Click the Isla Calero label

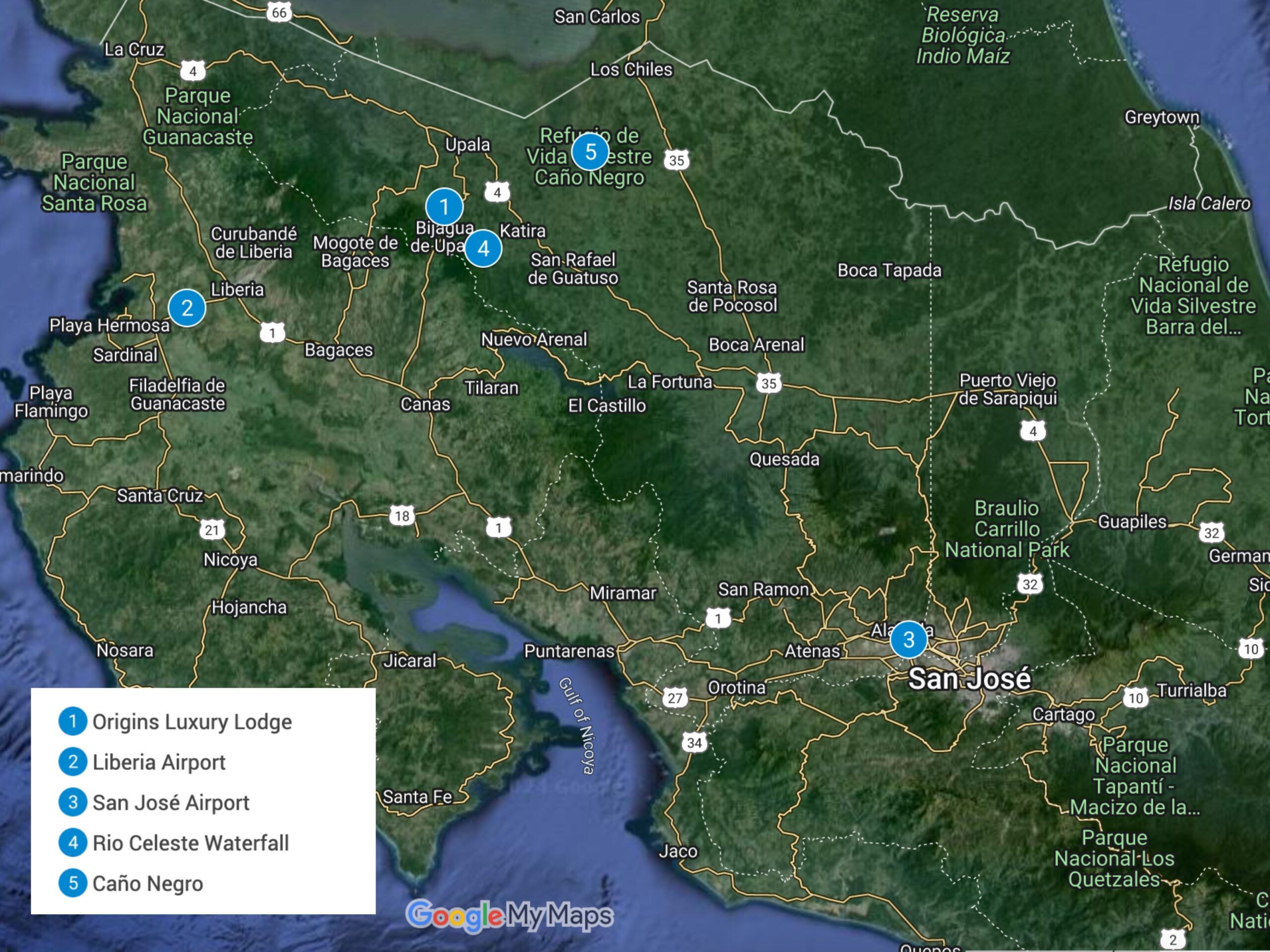[x=1209, y=204]
